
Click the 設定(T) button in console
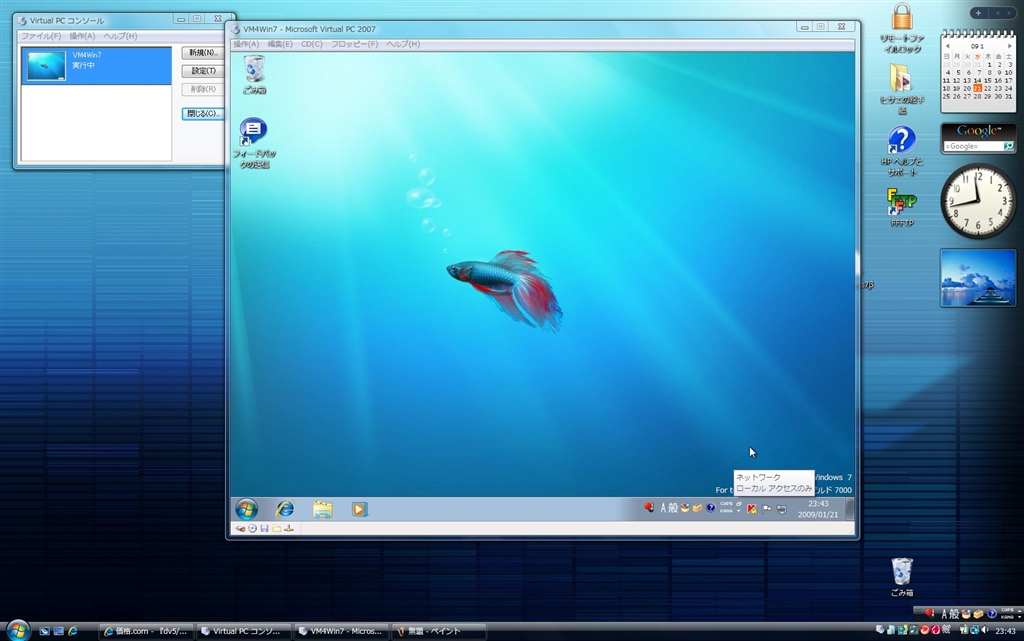(x=203, y=71)
